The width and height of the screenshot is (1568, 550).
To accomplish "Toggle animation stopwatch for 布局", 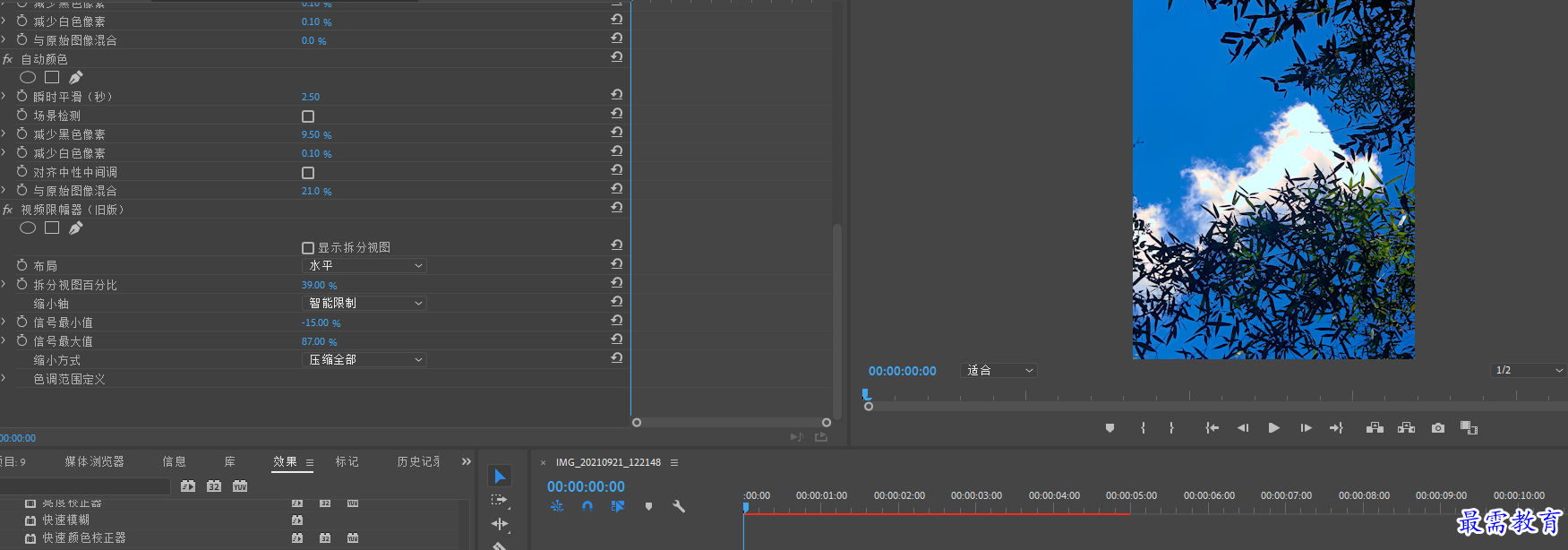I will click(x=22, y=265).
